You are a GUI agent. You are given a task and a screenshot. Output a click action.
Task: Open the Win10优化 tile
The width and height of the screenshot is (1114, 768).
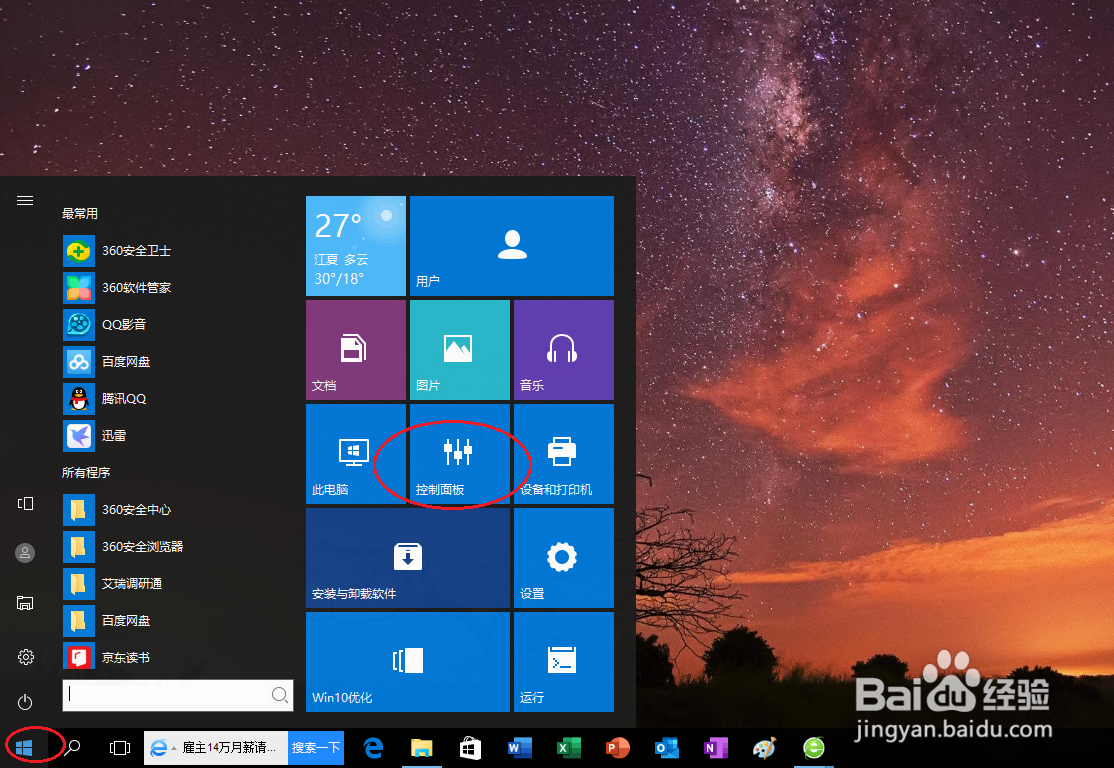(408, 661)
